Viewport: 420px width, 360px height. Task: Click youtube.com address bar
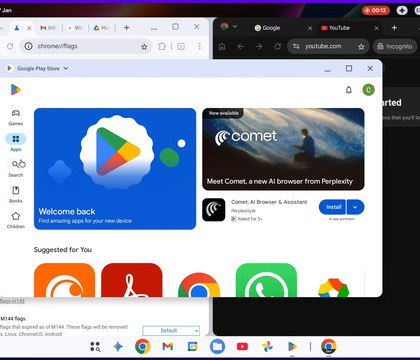coord(328,47)
